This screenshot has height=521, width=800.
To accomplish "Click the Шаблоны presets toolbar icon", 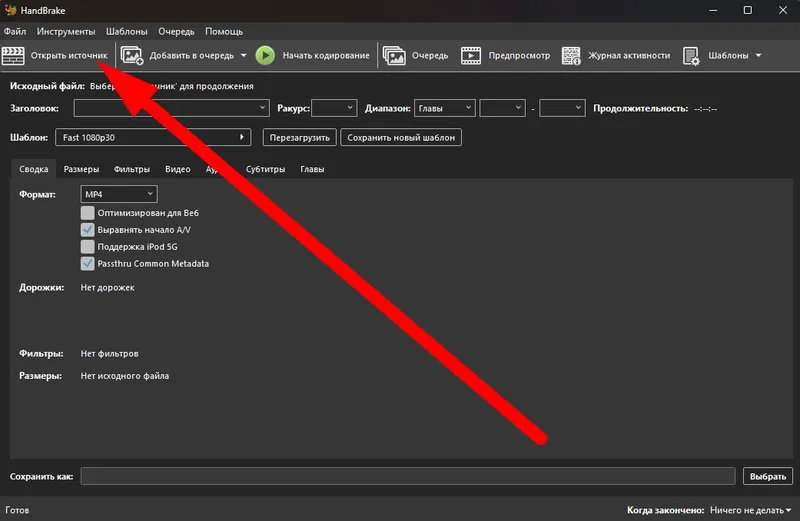I will (691, 56).
